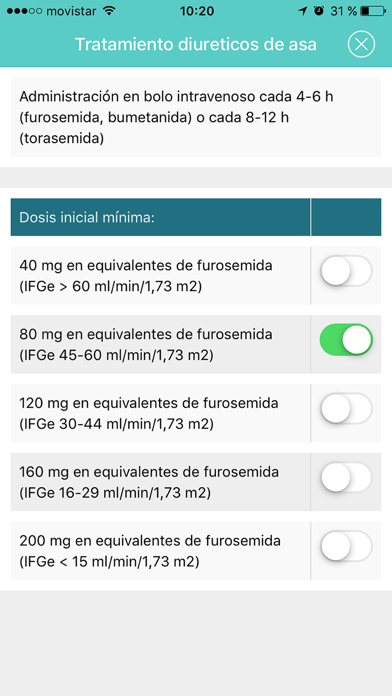Turn on the 120 mg dose switch
Screen dimensions: 392x696
346,408
